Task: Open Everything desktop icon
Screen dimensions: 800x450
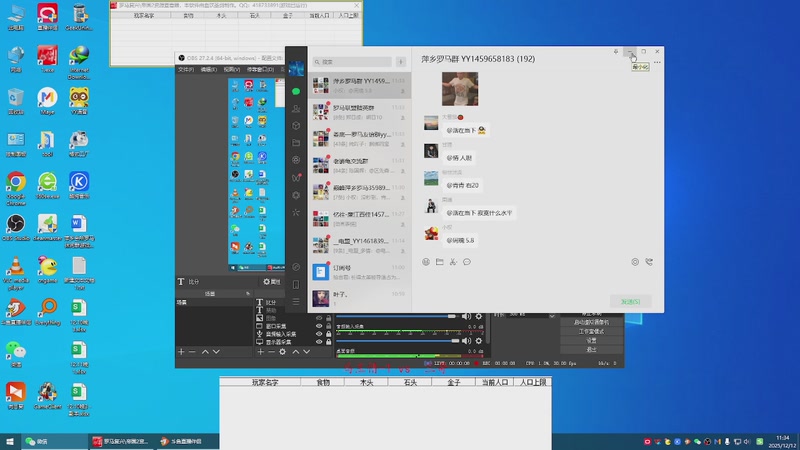Action: [x=47, y=312]
